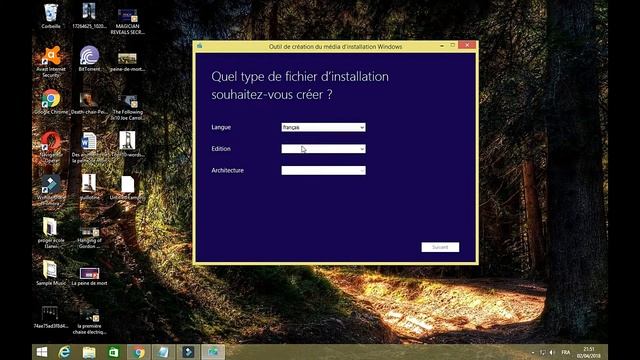640x360 pixels.
Task: Select the school project folder on desktop
Action: pyautogui.click(x=51, y=233)
